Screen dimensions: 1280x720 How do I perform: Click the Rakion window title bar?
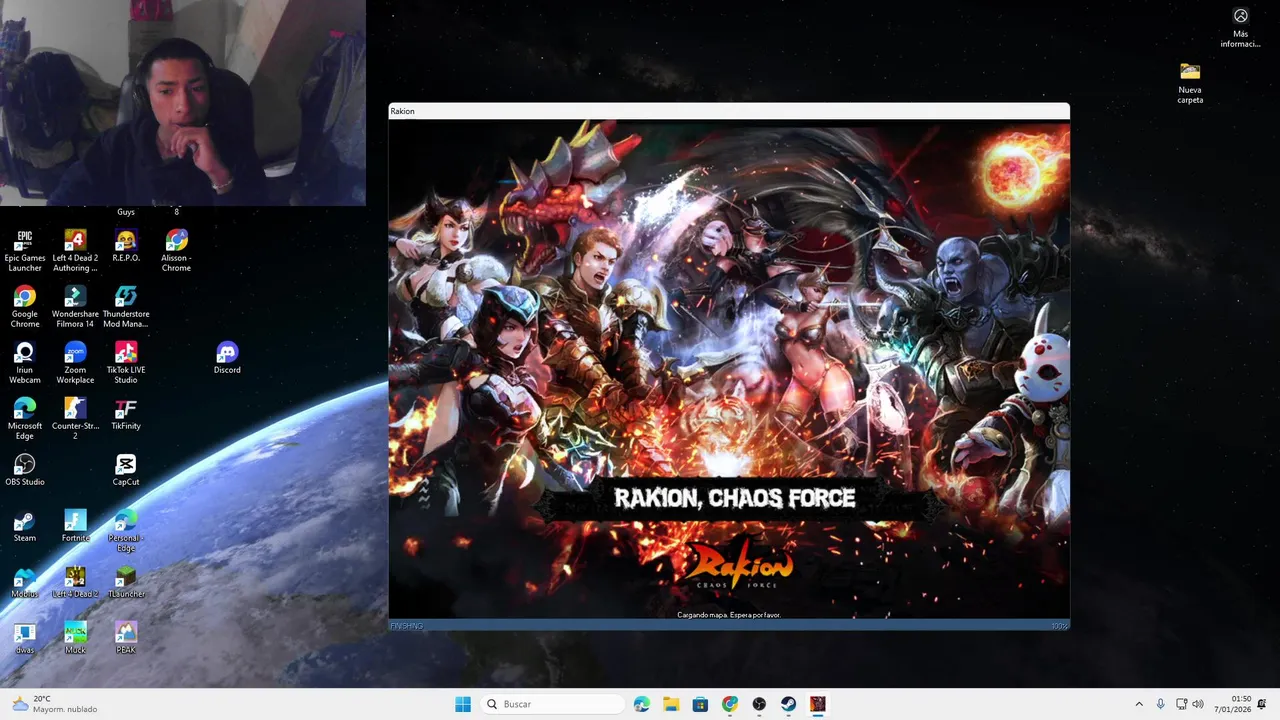[729, 111]
